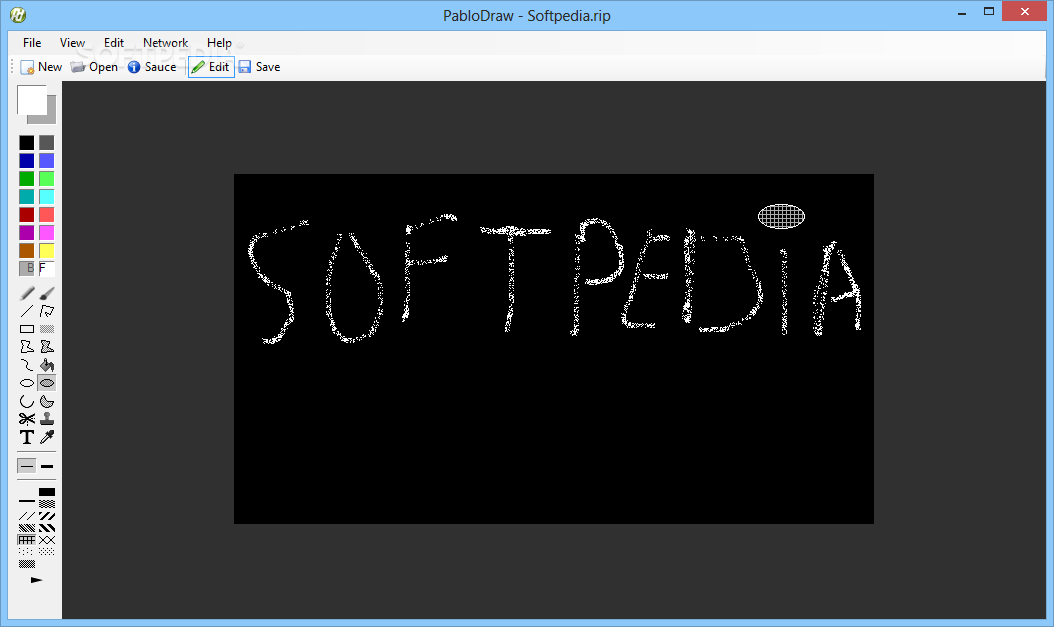Screen dimensions: 1054x627
Task: Choose the dark green color swatch
Action: 26,178
